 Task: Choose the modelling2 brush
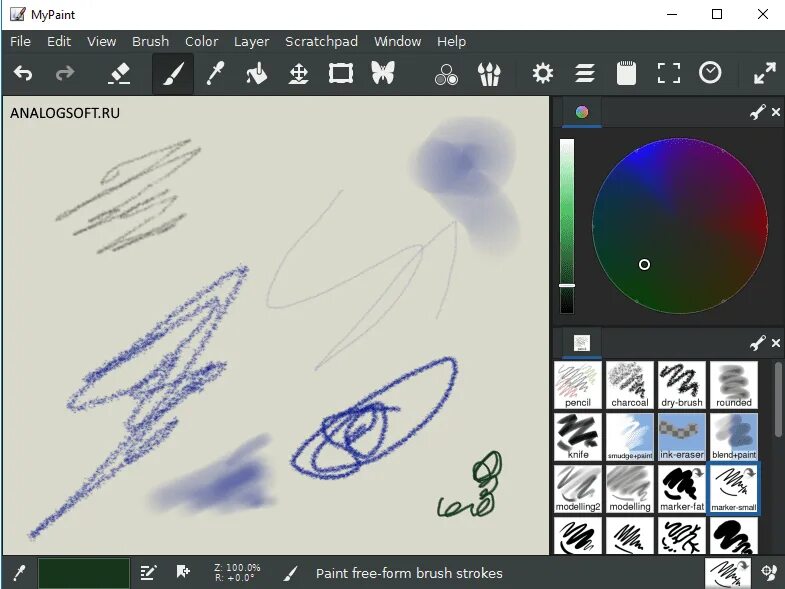(578, 489)
